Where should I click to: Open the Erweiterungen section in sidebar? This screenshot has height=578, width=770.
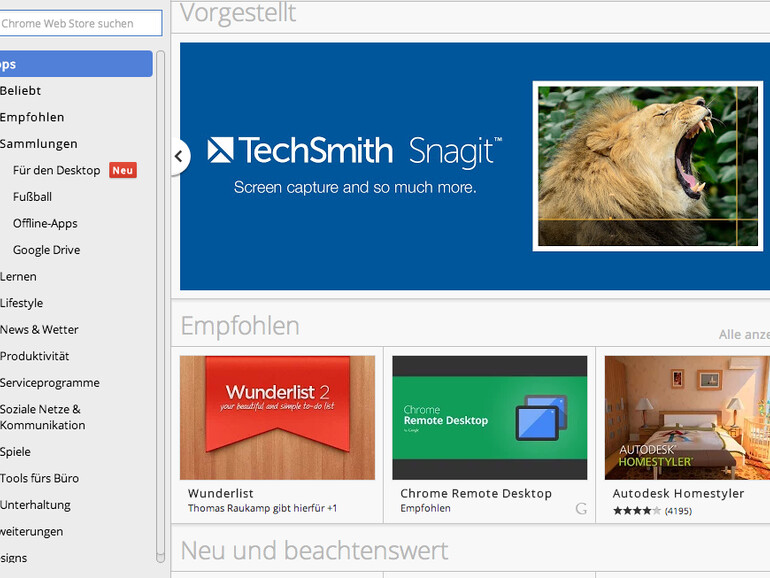click(x=31, y=531)
